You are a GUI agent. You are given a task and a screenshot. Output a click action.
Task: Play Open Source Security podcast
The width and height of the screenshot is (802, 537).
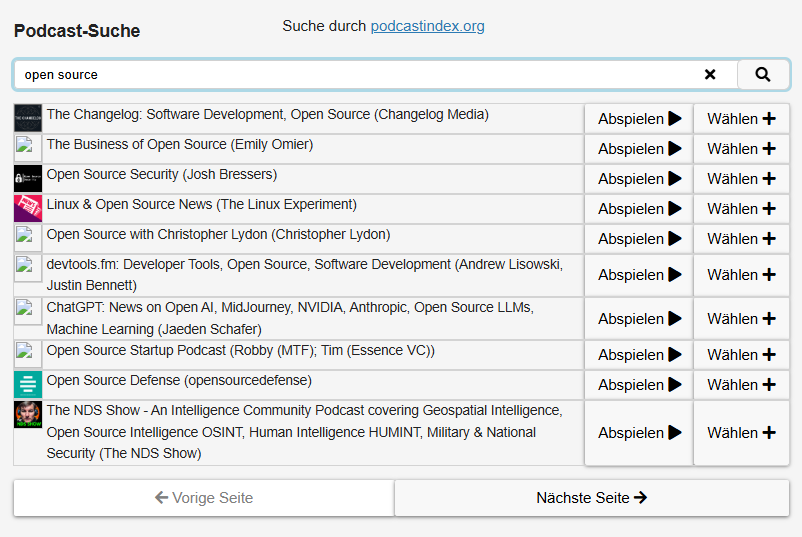(x=639, y=179)
